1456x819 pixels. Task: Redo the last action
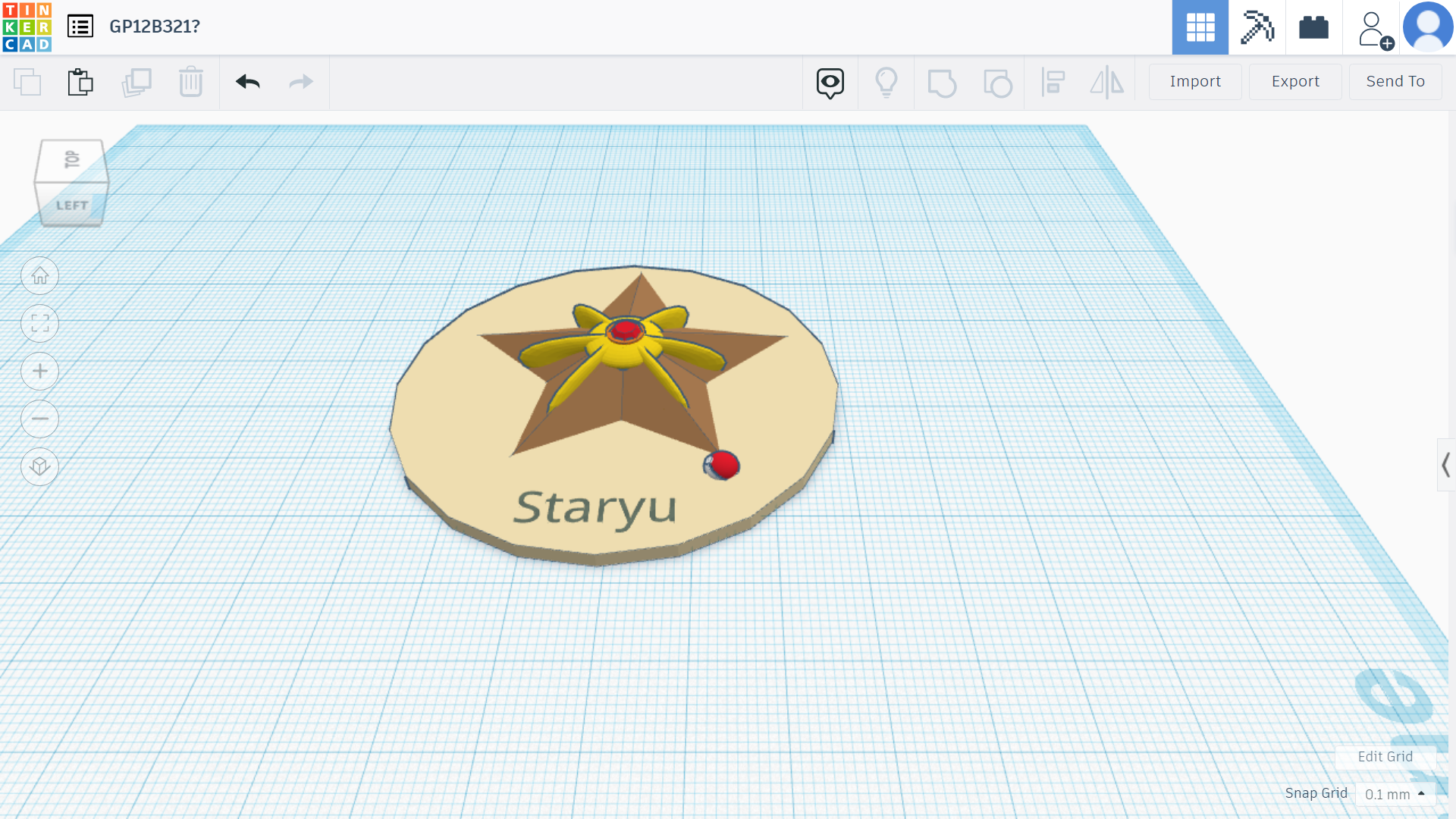click(x=301, y=82)
